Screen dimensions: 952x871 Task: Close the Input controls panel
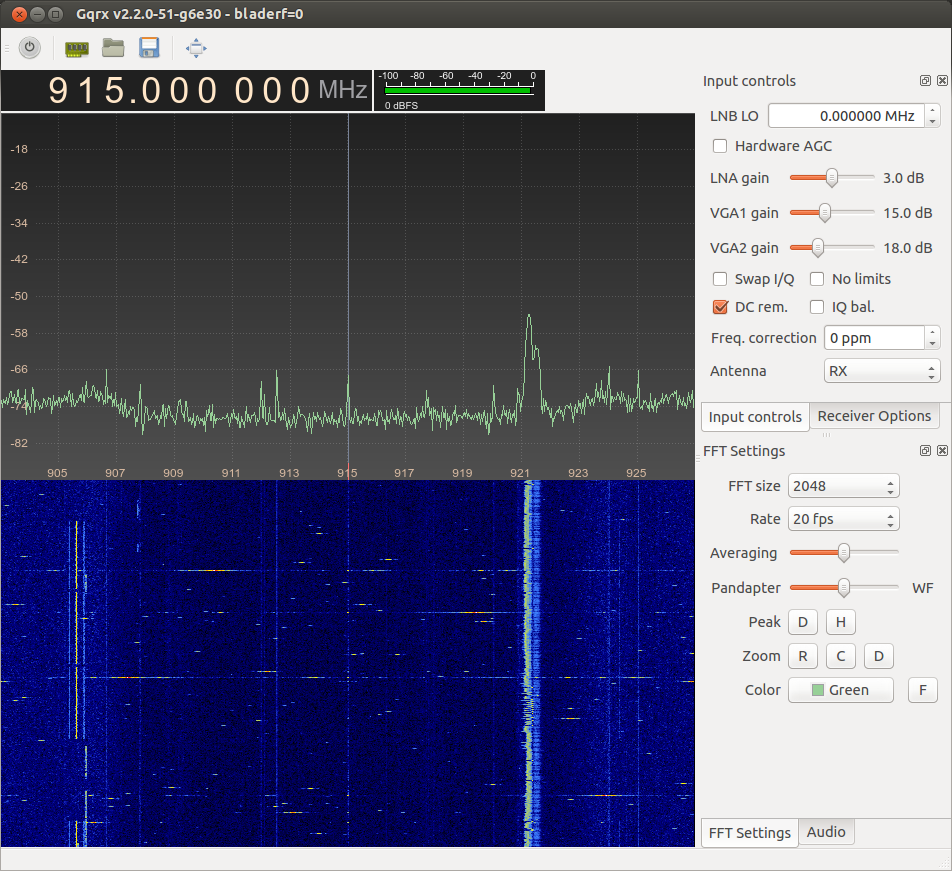[940, 81]
